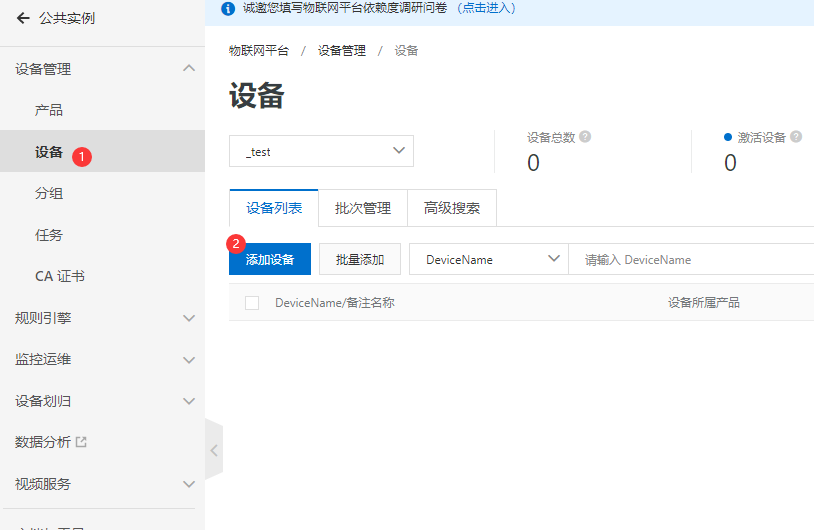Click the 请输入 DeviceName search field
Screen dimensions: 814x530
[x=691, y=259]
